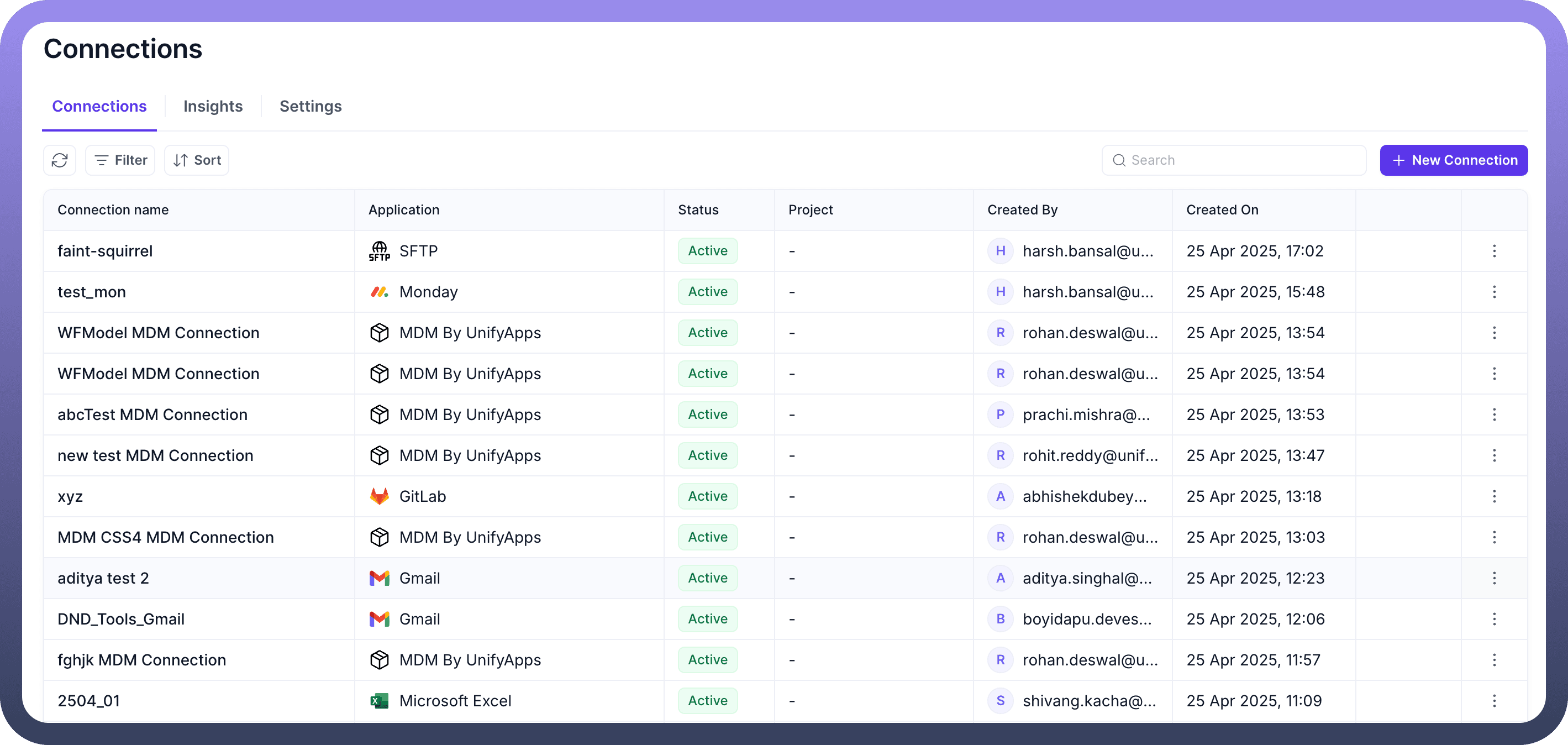This screenshot has width=1568, height=745.
Task: Open the Filter options
Action: [120, 160]
